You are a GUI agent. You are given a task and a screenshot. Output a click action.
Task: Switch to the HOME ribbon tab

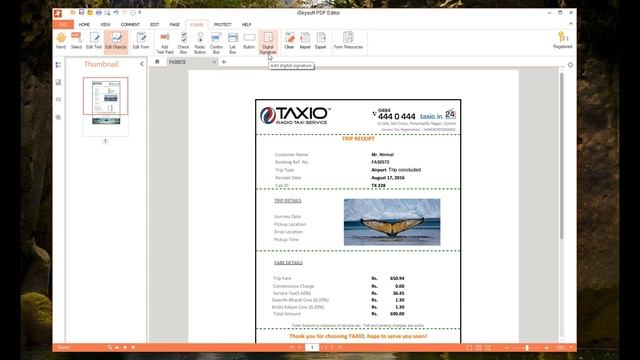pos(84,24)
